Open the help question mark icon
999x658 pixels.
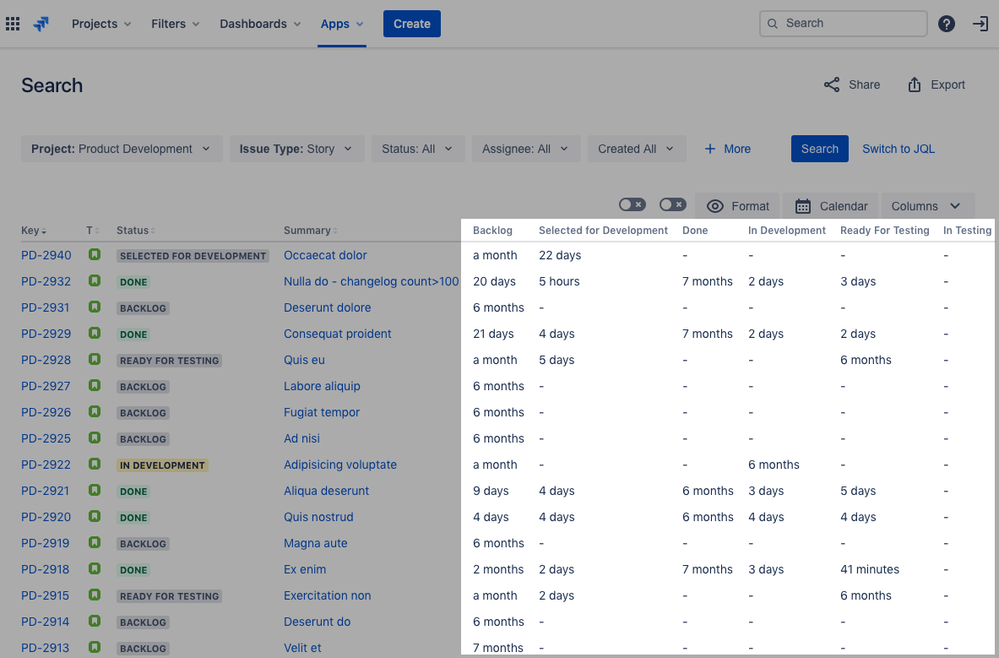pos(946,24)
